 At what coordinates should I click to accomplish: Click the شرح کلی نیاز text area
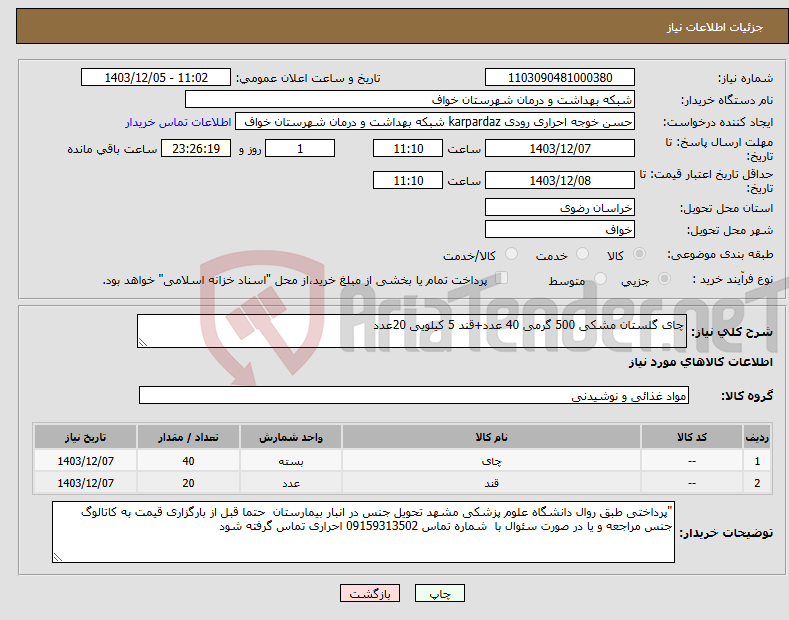click(412, 331)
